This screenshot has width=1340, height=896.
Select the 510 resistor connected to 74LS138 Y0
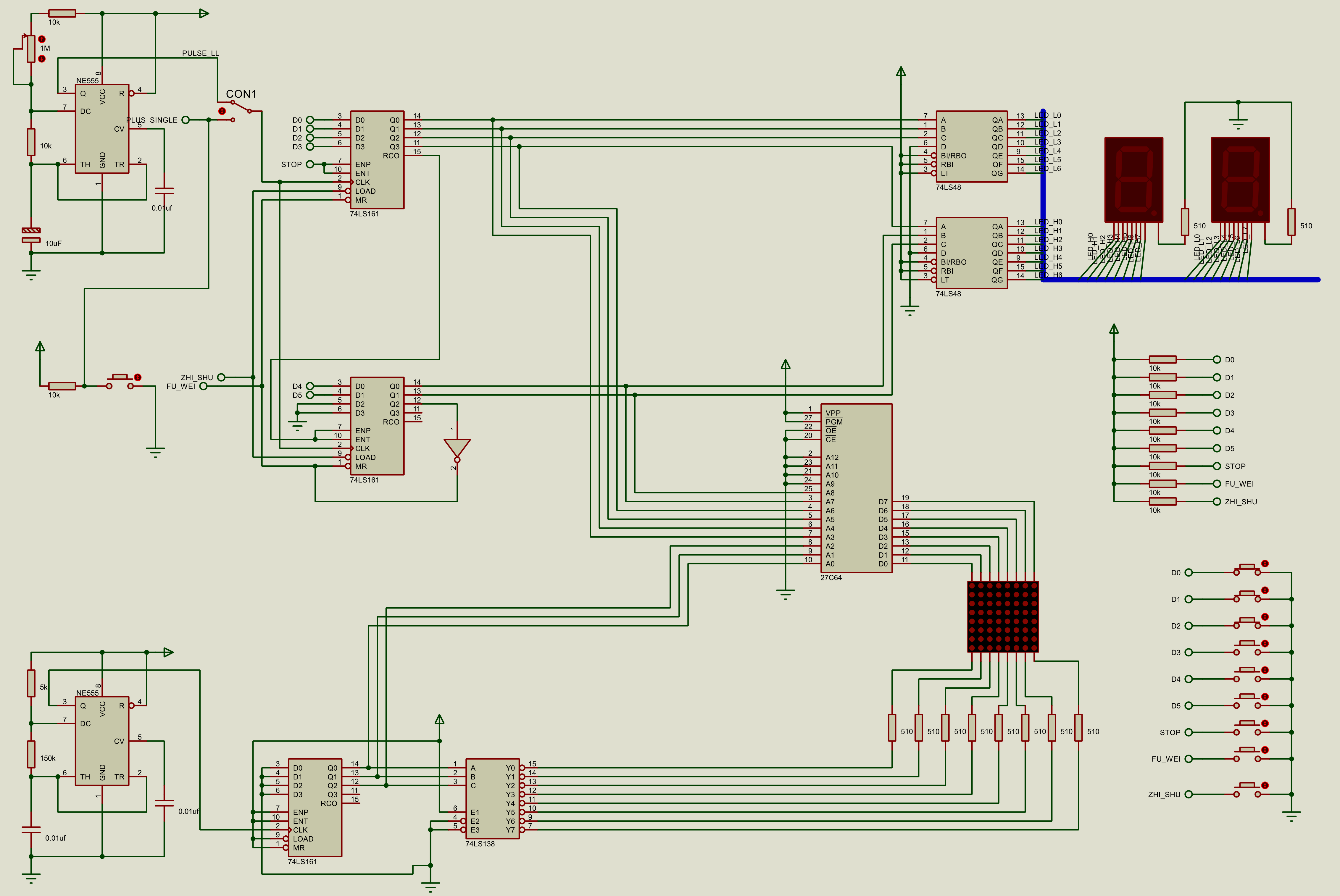(x=892, y=727)
